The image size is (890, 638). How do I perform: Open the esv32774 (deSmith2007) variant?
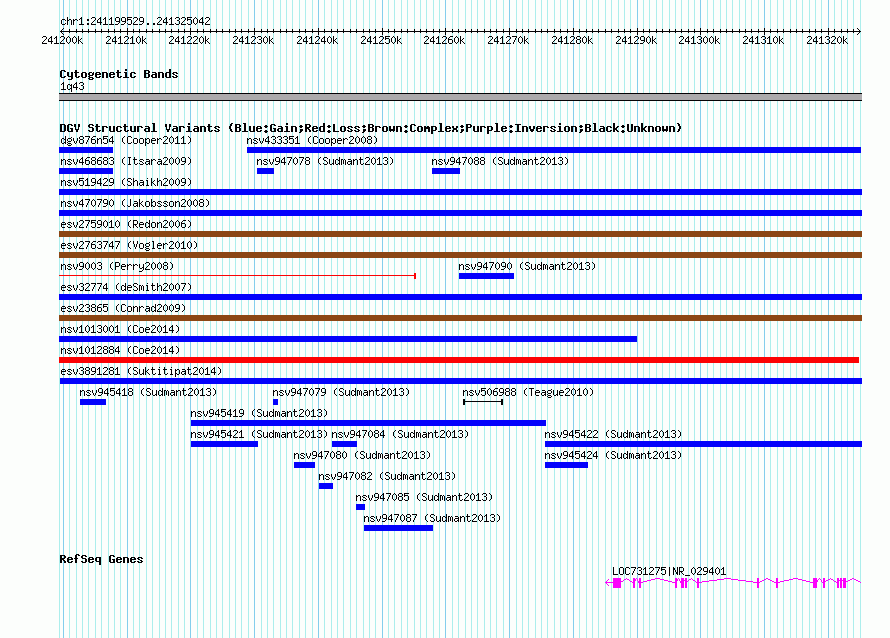126,287
